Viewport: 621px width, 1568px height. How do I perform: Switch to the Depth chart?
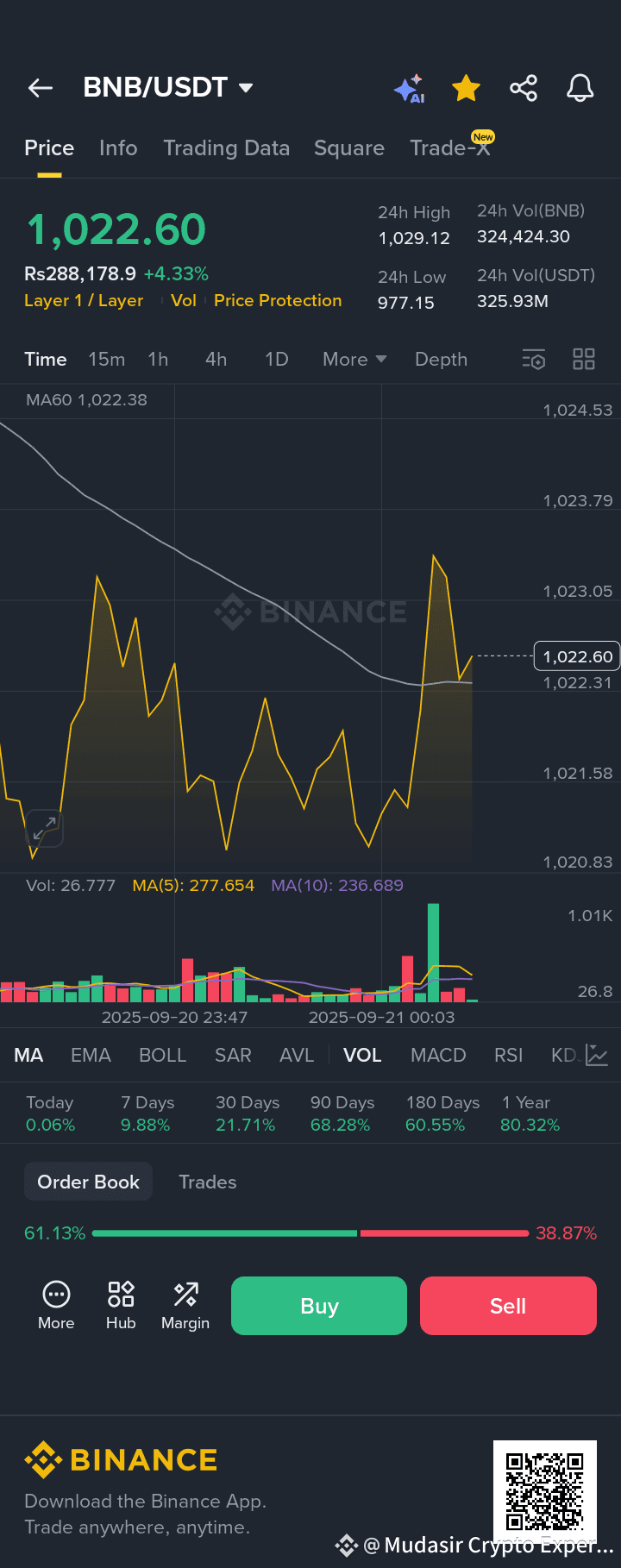point(442,359)
